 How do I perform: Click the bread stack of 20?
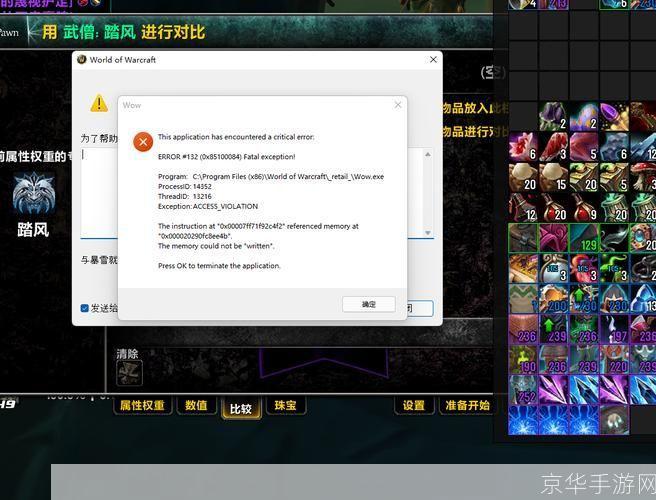(523, 177)
